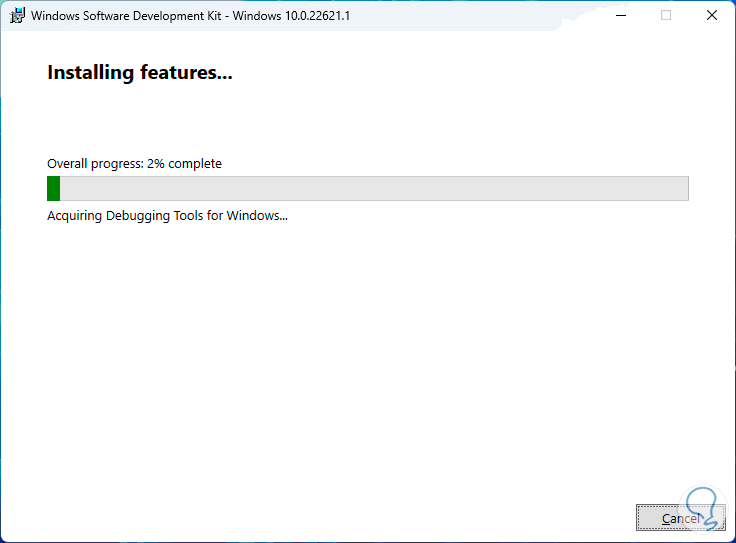
Task: Click the Windows SDK installer title bar icon
Action: [17, 15]
